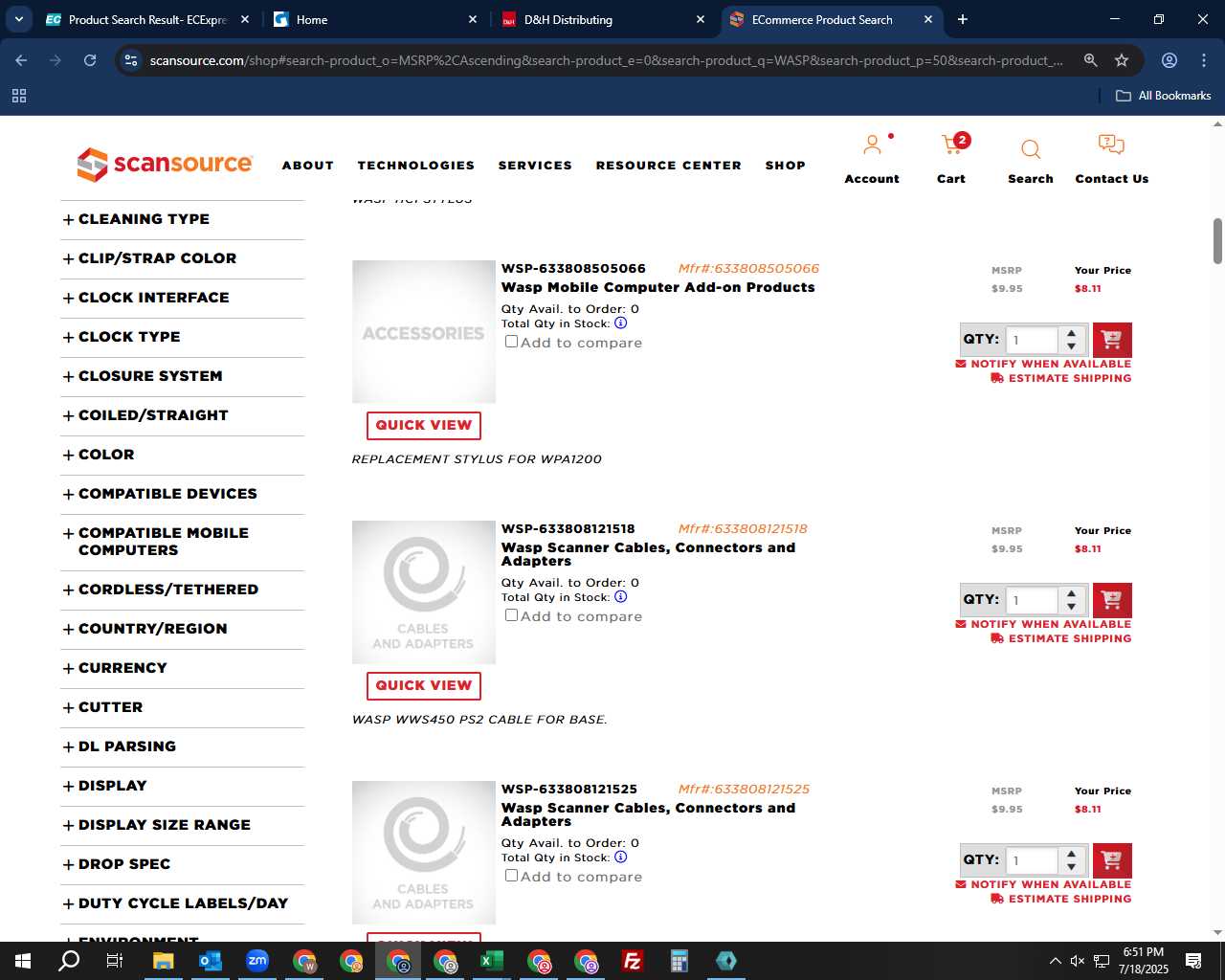The width and height of the screenshot is (1225, 980).
Task: Check Add to compare for WSP-633808121518
Action: point(512,615)
